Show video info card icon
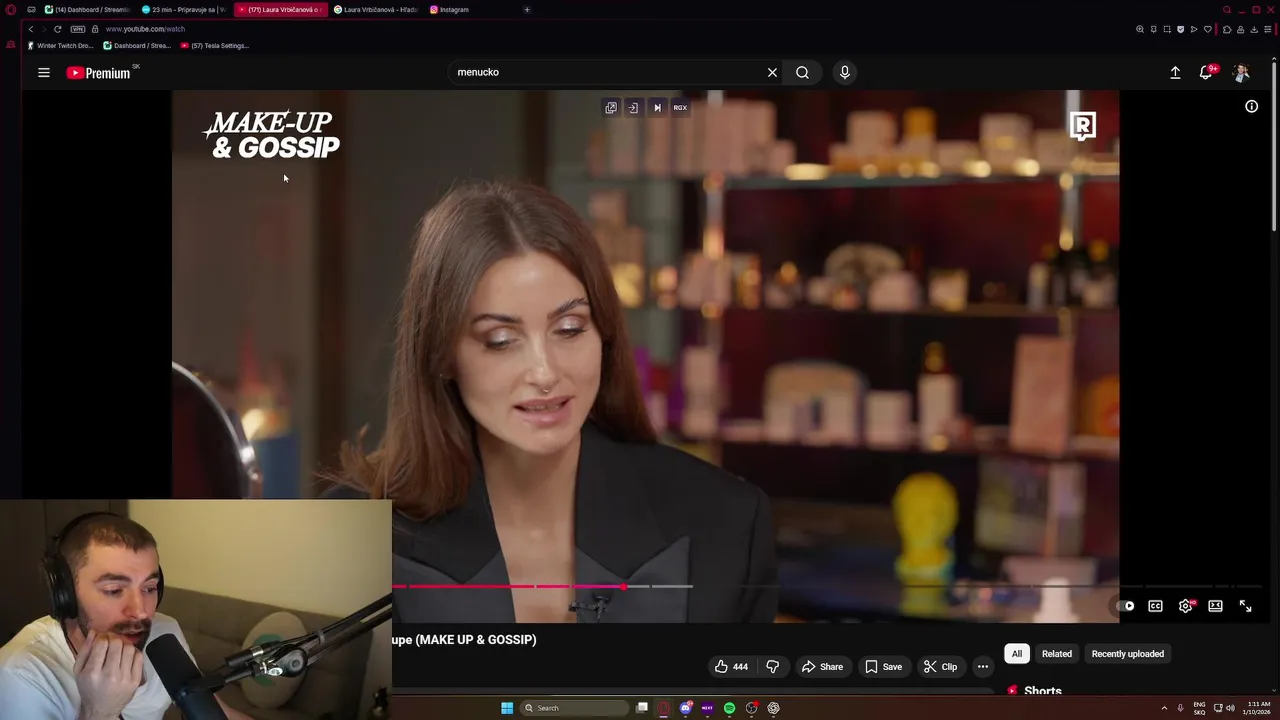 pos(1251,106)
